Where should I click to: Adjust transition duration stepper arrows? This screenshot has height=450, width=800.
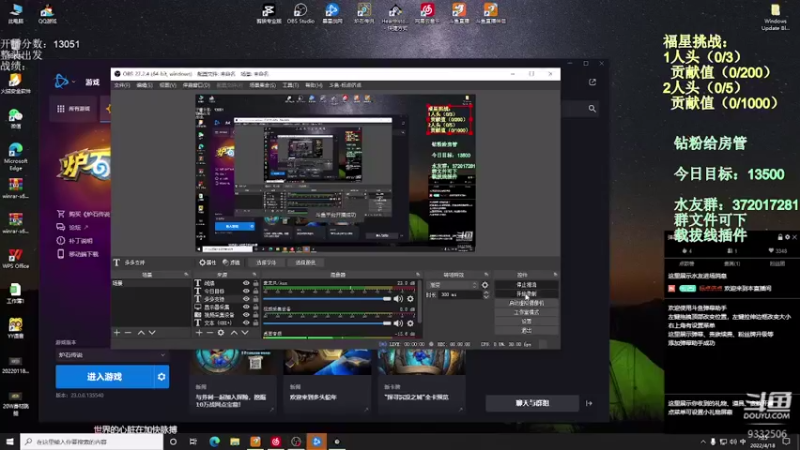[x=486, y=295]
